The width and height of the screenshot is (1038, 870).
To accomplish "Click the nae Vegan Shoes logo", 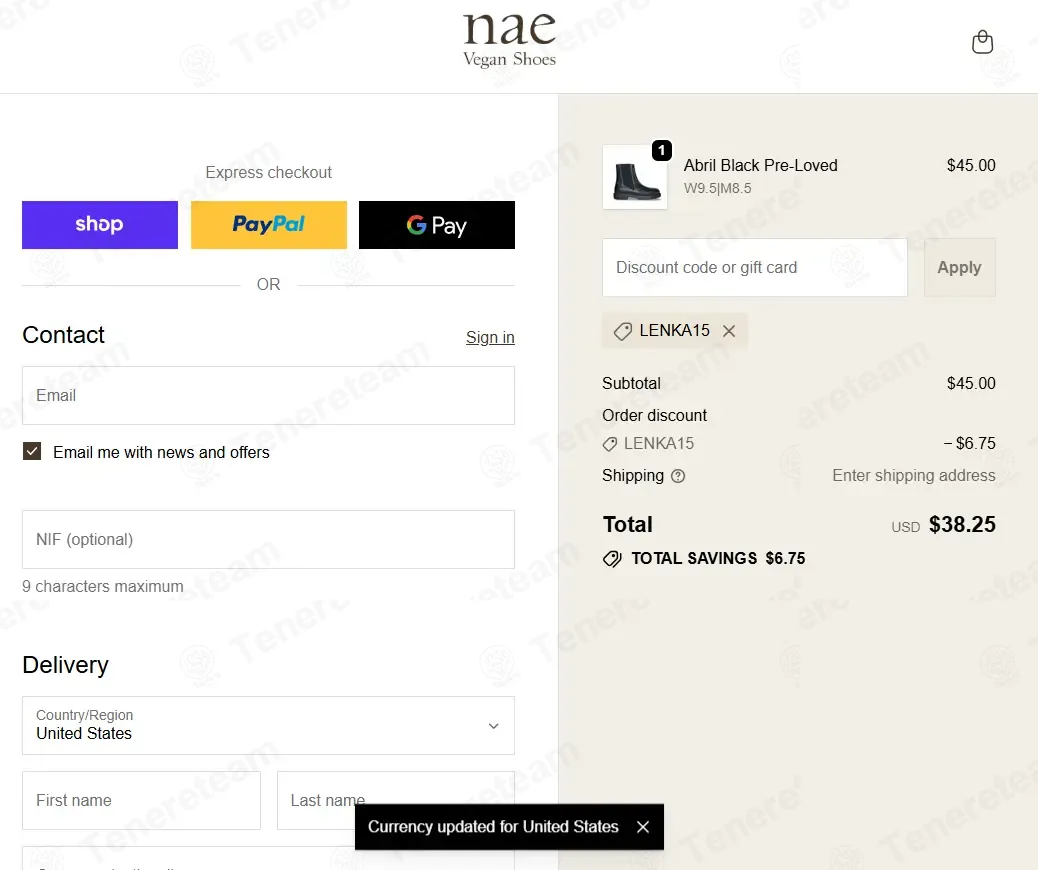I will (x=509, y=40).
